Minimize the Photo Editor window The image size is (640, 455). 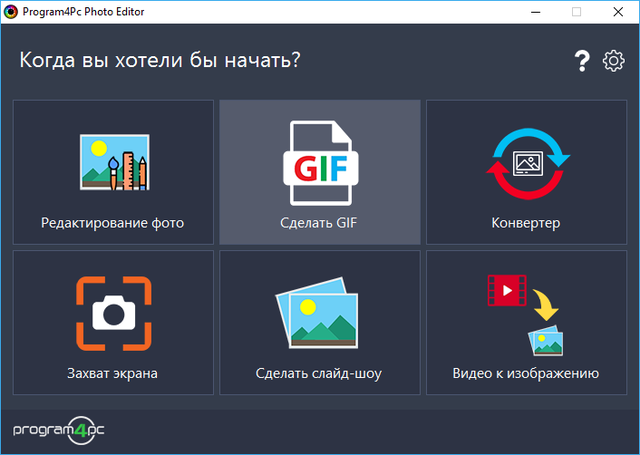pyautogui.click(x=530, y=12)
